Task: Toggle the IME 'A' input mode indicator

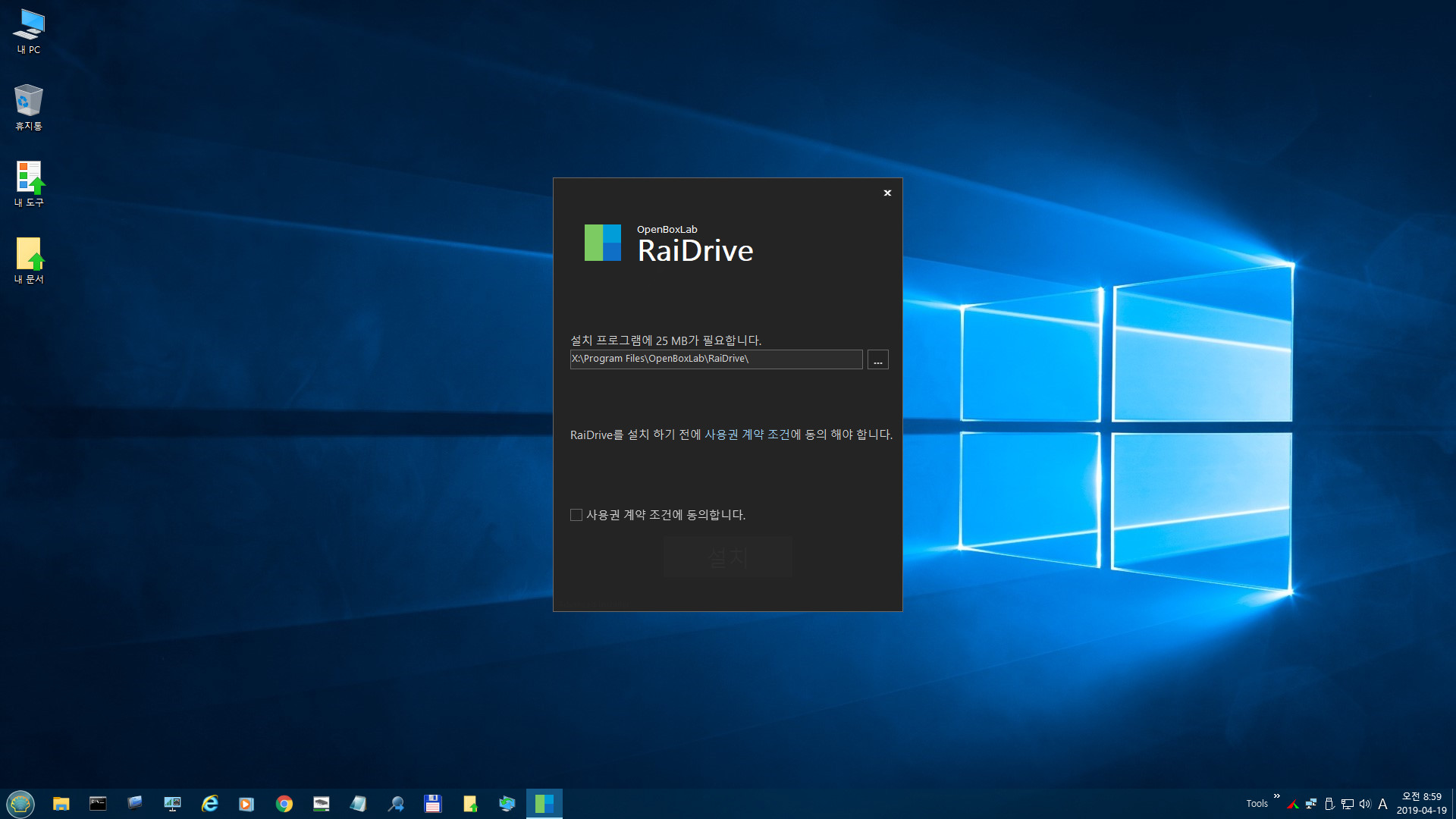Action: point(1383,804)
